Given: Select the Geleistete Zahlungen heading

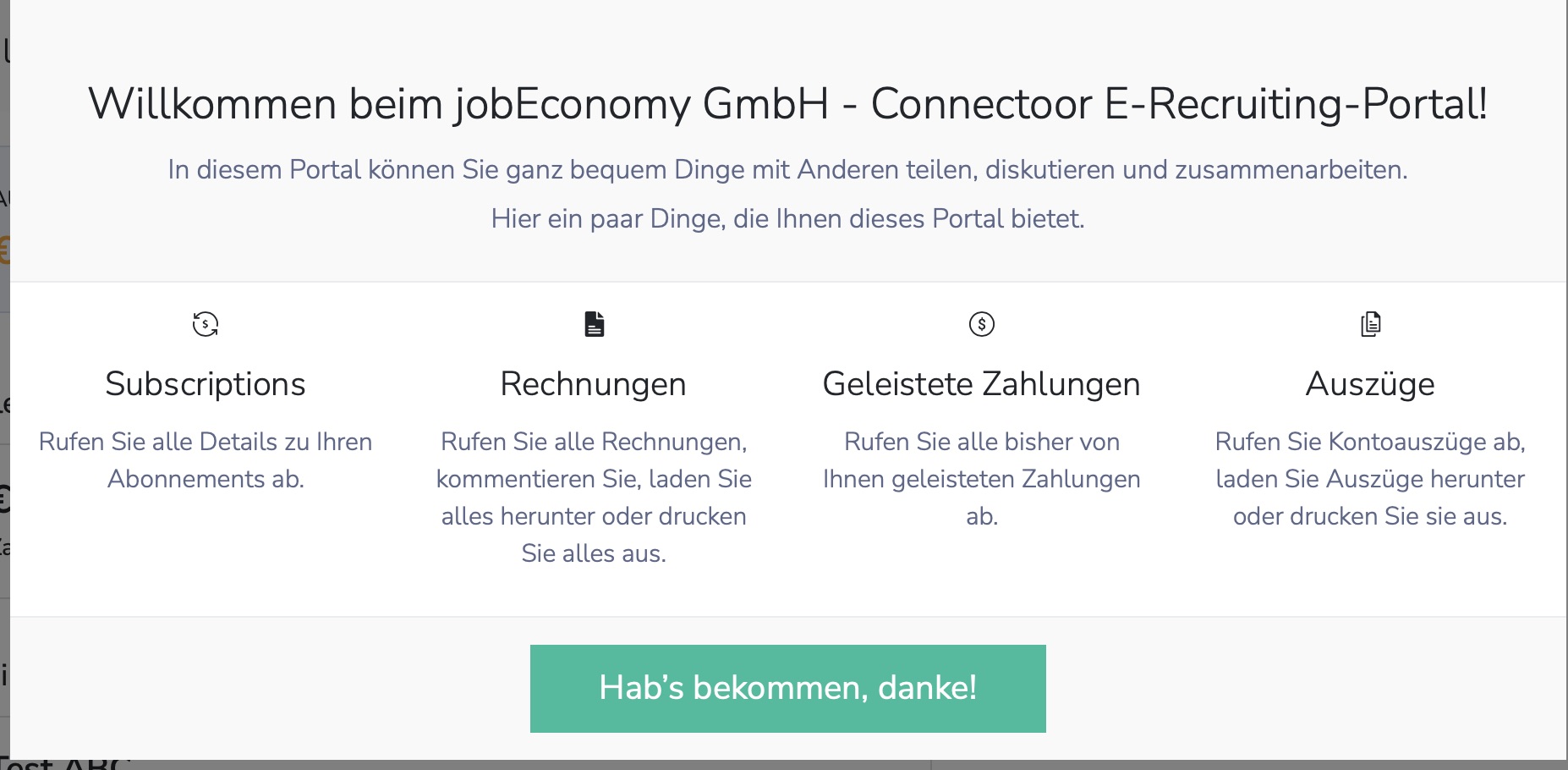Looking at the screenshot, I should click(982, 384).
